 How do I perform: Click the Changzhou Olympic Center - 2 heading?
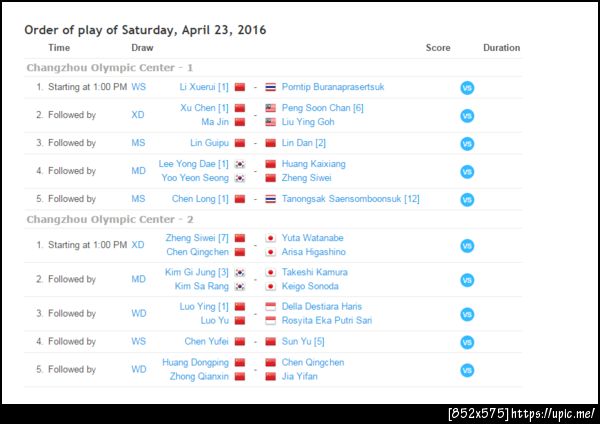(109, 219)
